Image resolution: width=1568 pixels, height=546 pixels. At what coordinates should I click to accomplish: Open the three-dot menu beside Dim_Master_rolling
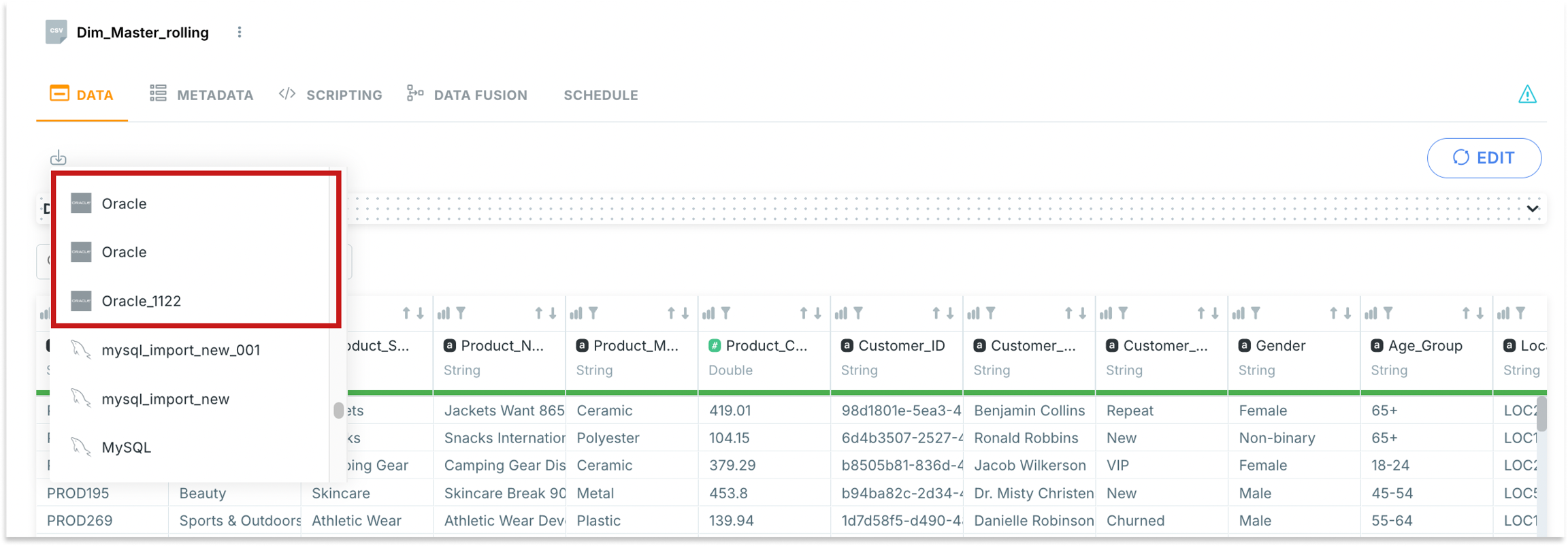(240, 33)
